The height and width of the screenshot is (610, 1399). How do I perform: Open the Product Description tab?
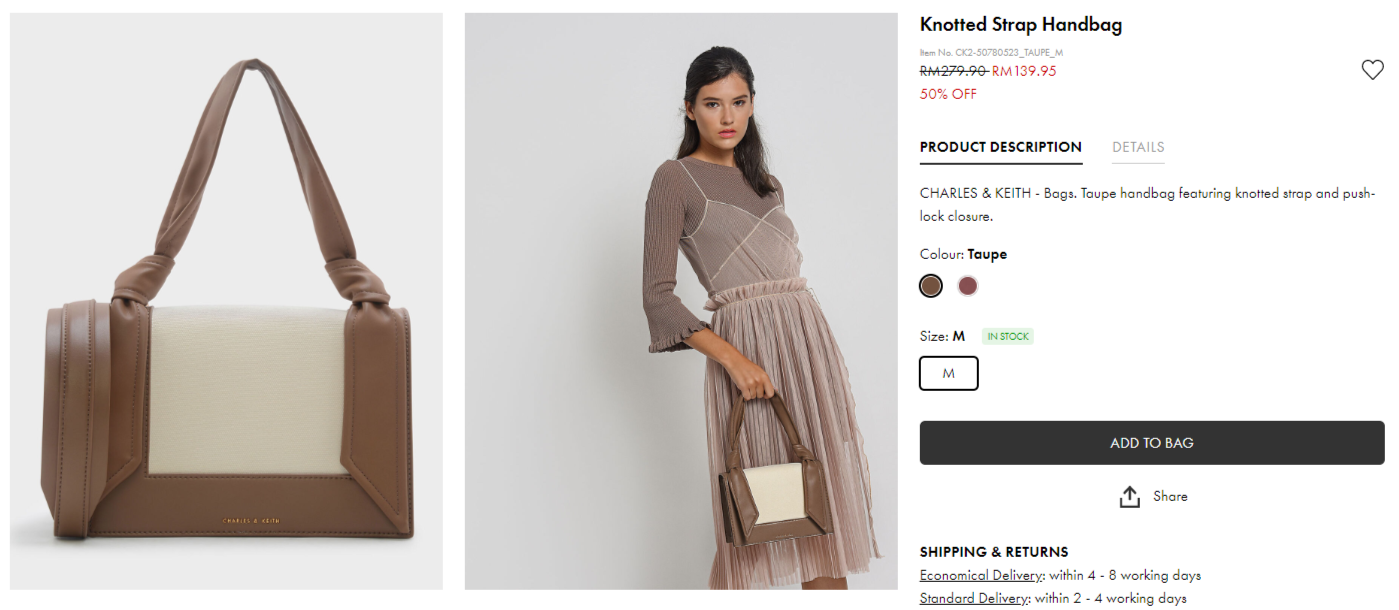coord(1000,147)
